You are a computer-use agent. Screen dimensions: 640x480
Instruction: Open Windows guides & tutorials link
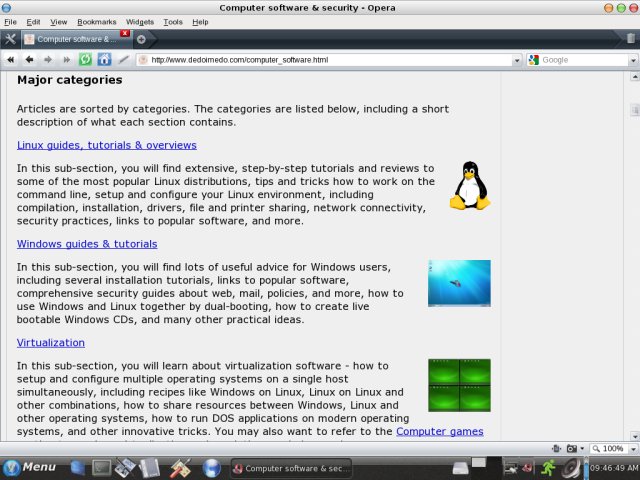87,244
